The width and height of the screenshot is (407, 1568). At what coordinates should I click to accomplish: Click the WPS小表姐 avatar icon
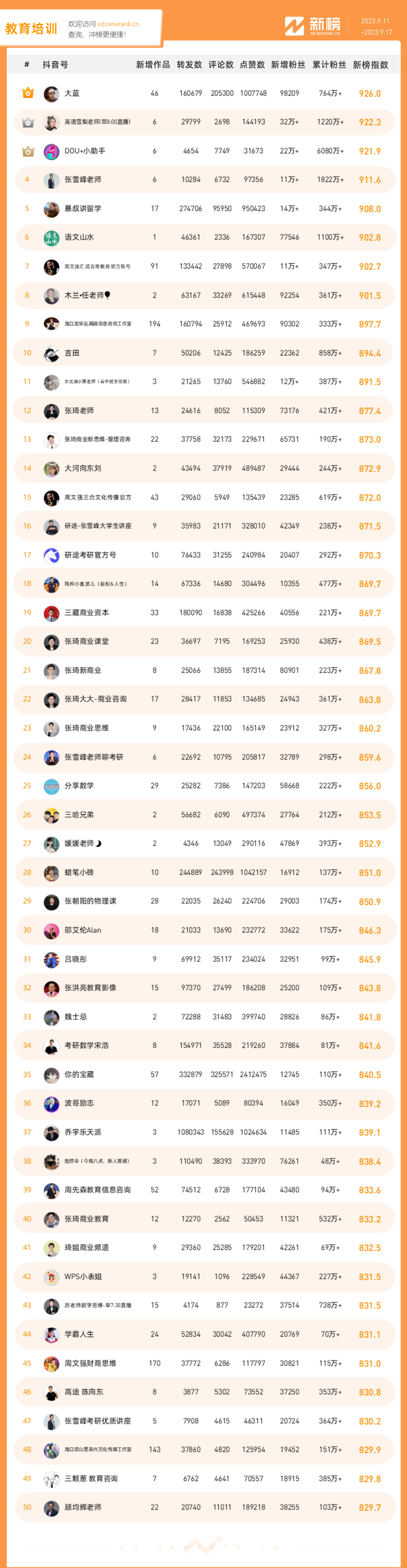[51, 1276]
